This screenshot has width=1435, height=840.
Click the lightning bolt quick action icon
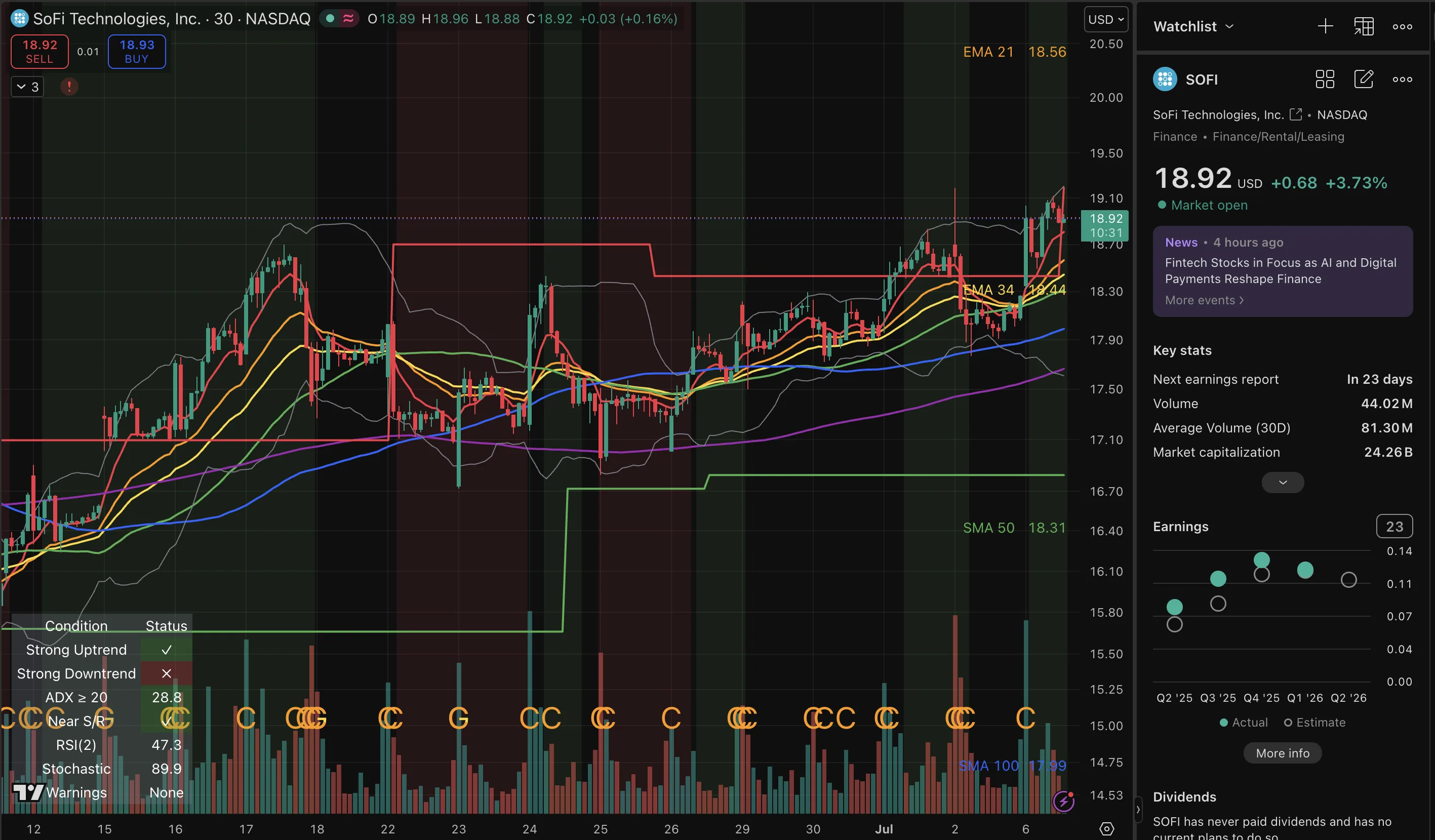[1063, 802]
